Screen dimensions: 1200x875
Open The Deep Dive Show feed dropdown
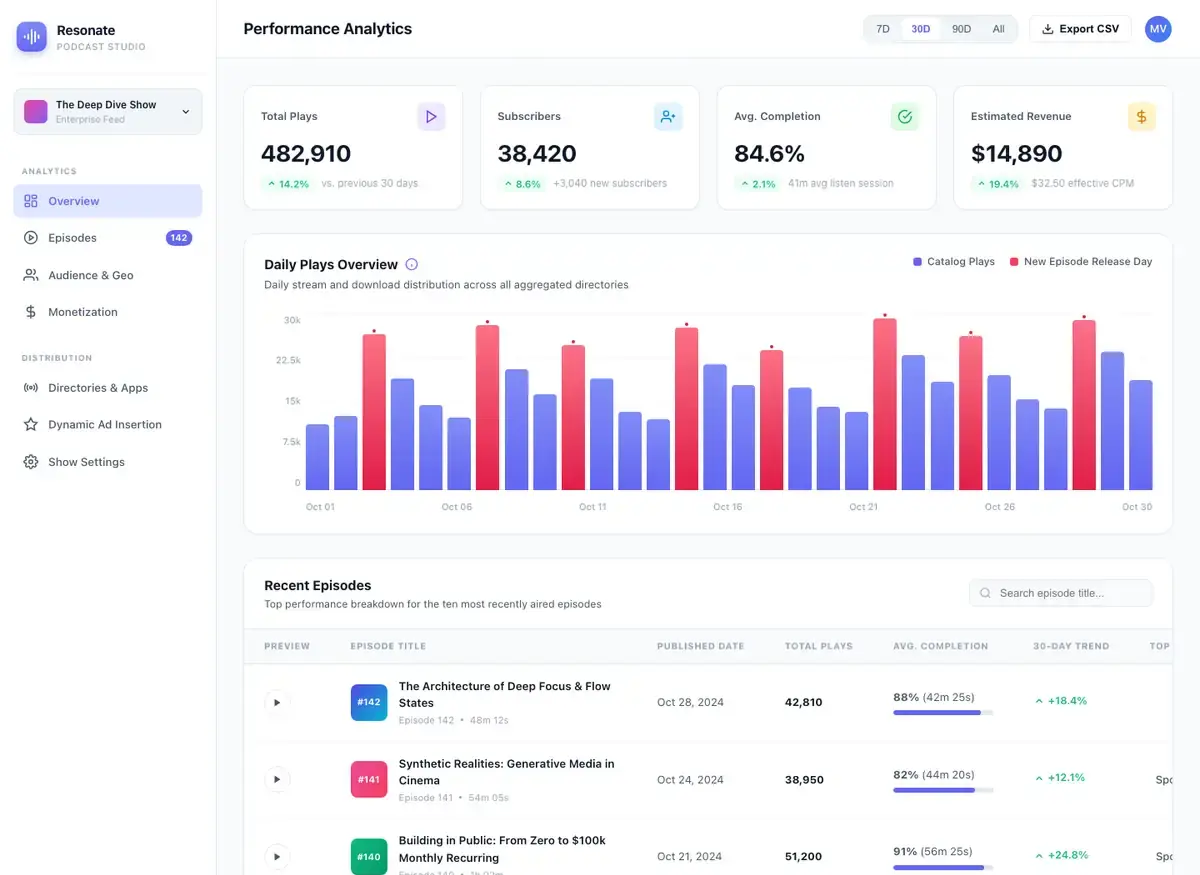pyautogui.click(x=108, y=111)
